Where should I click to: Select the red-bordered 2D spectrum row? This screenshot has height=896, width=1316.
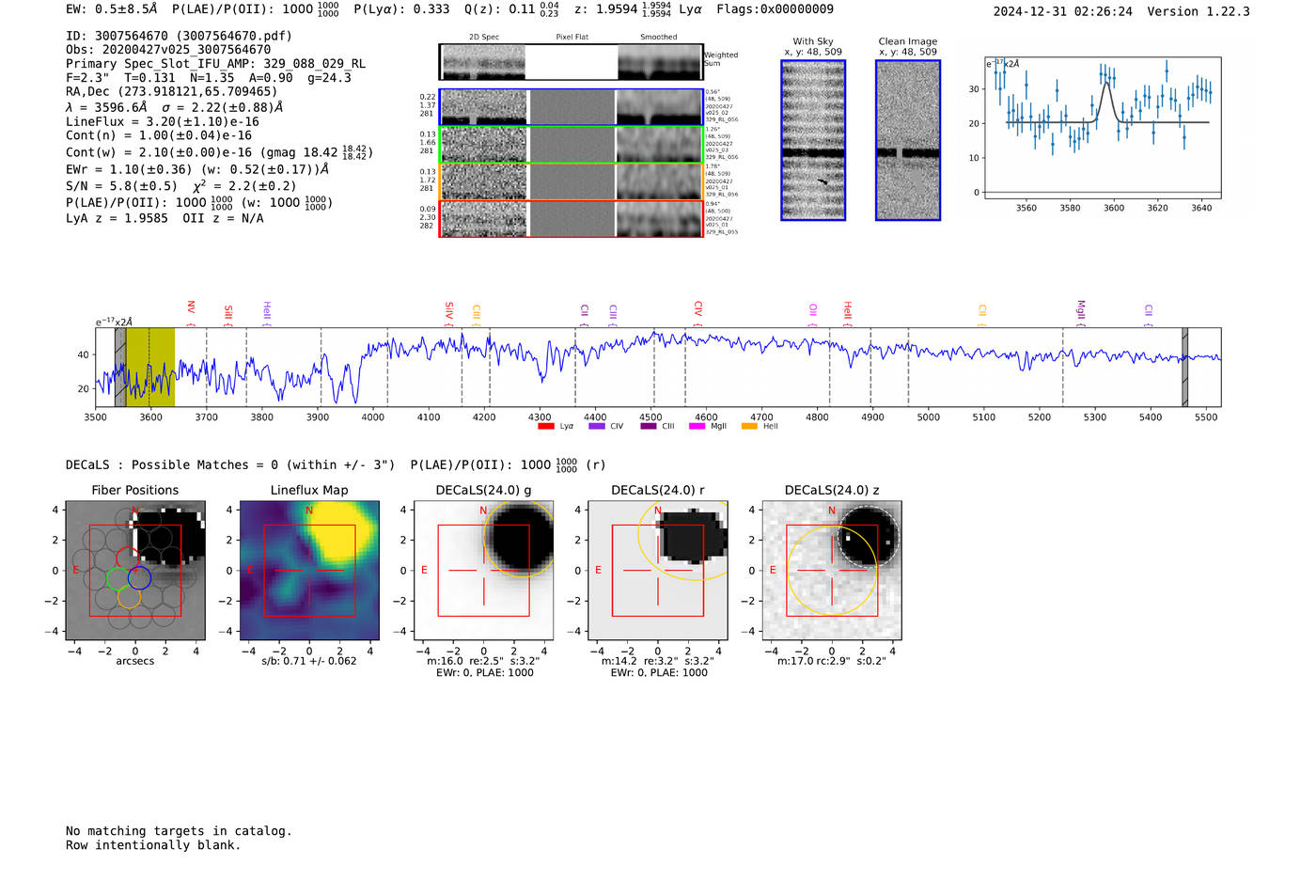coord(571,219)
